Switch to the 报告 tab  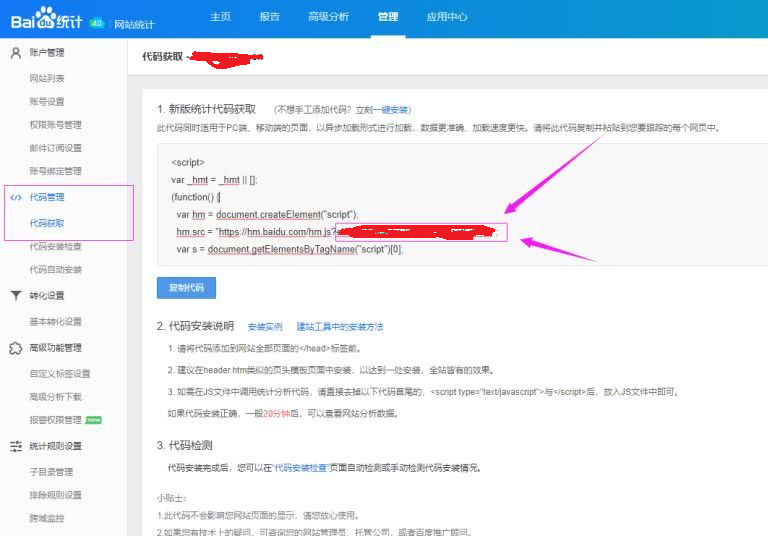click(269, 17)
